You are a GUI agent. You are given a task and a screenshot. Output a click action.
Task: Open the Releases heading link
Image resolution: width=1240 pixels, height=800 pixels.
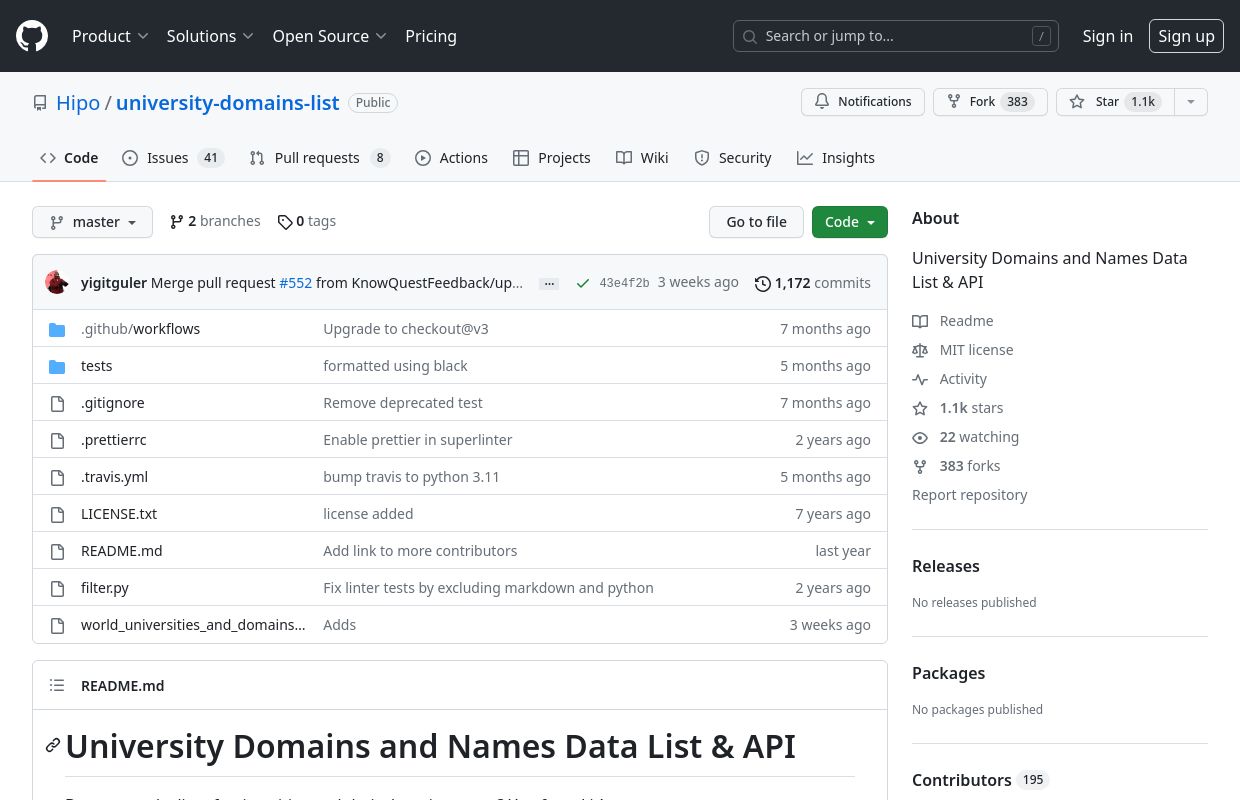pyautogui.click(x=946, y=566)
